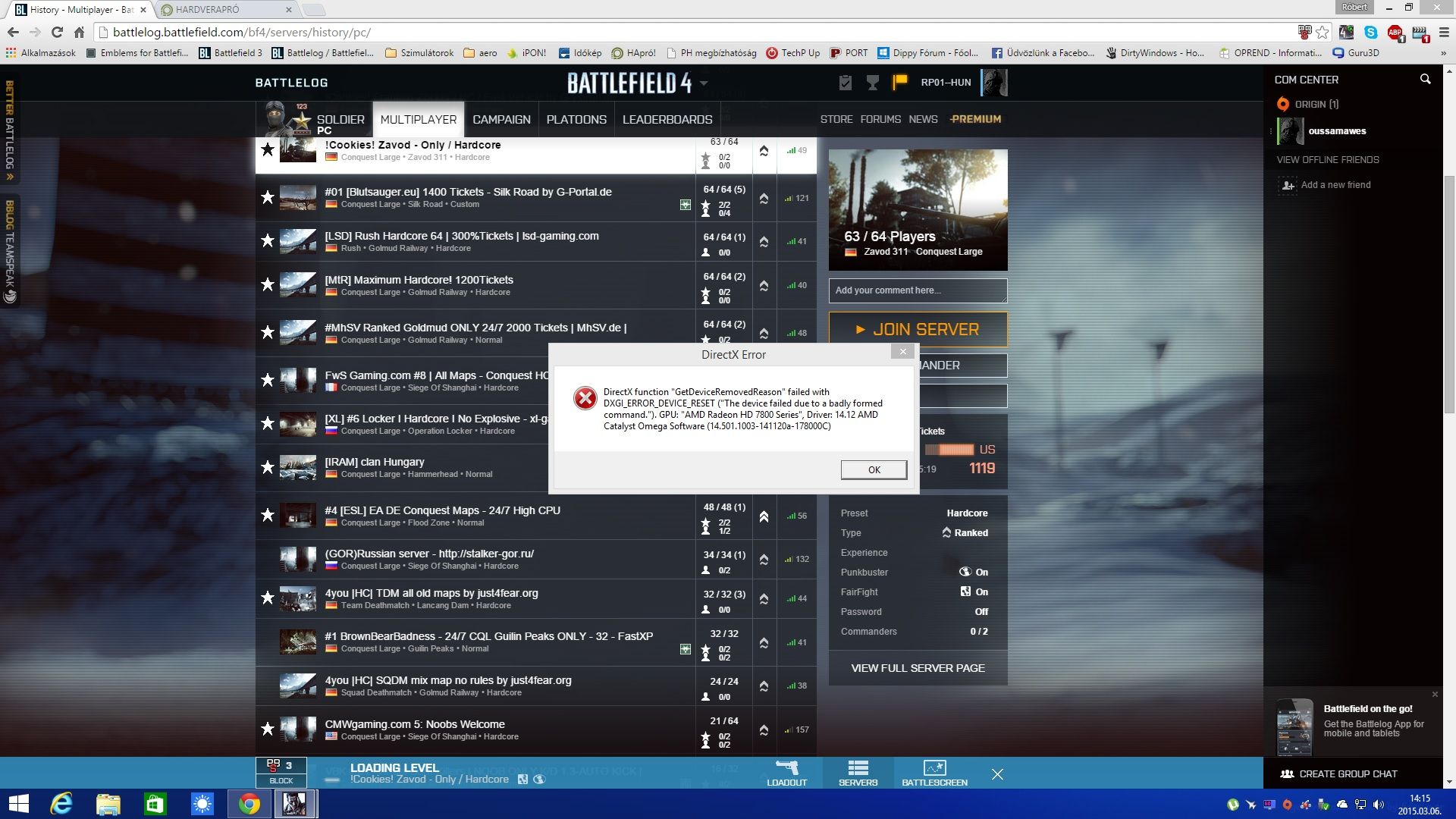This screenshot has height=819, width=1456.
Task: Open the PREMIUM link
Action: tap(975, 119)
